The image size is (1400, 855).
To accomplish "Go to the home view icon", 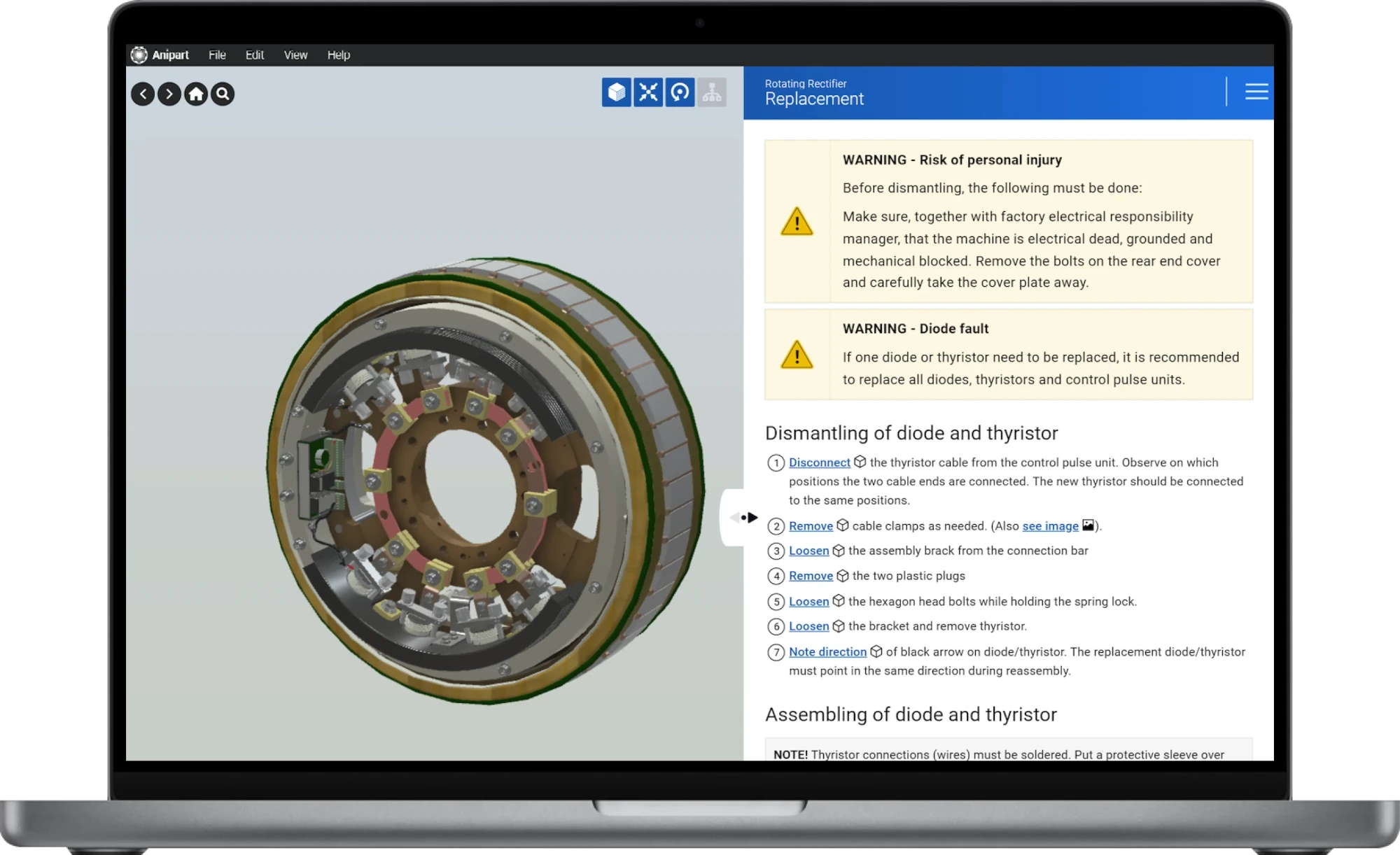I will (196, 94).
